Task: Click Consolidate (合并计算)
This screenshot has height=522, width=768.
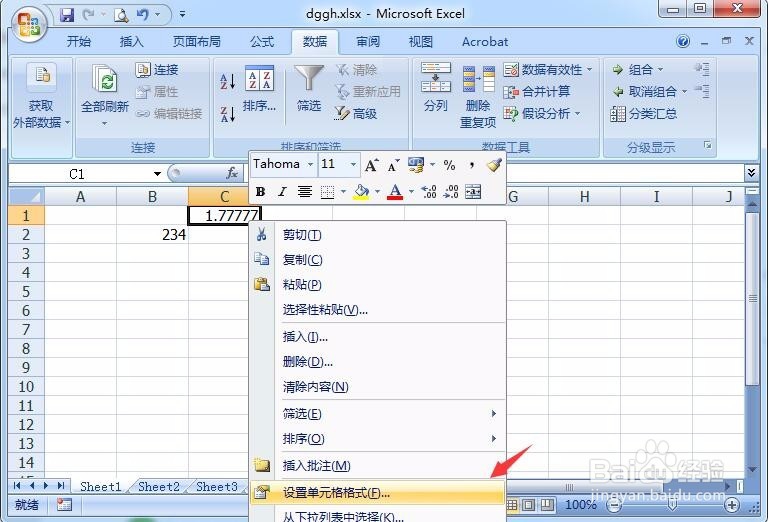Action: [x=537, y=92]
